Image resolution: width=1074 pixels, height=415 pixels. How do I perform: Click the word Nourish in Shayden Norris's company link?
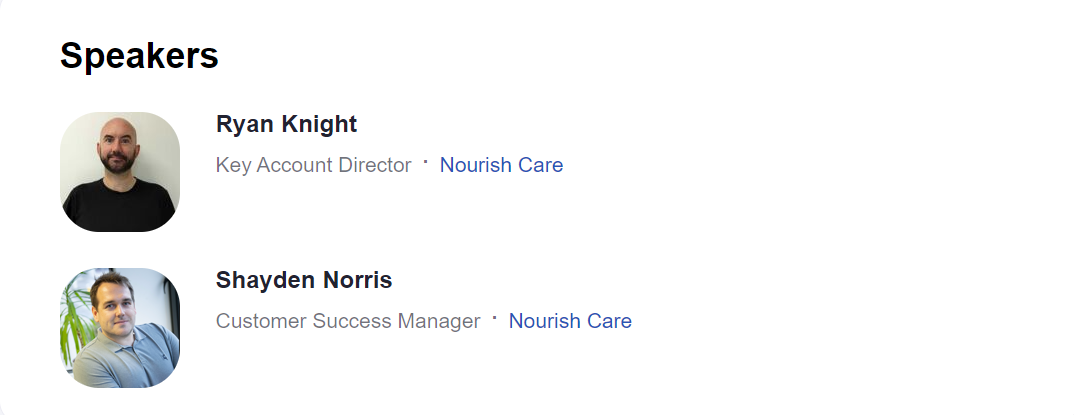tap(545, 321)
